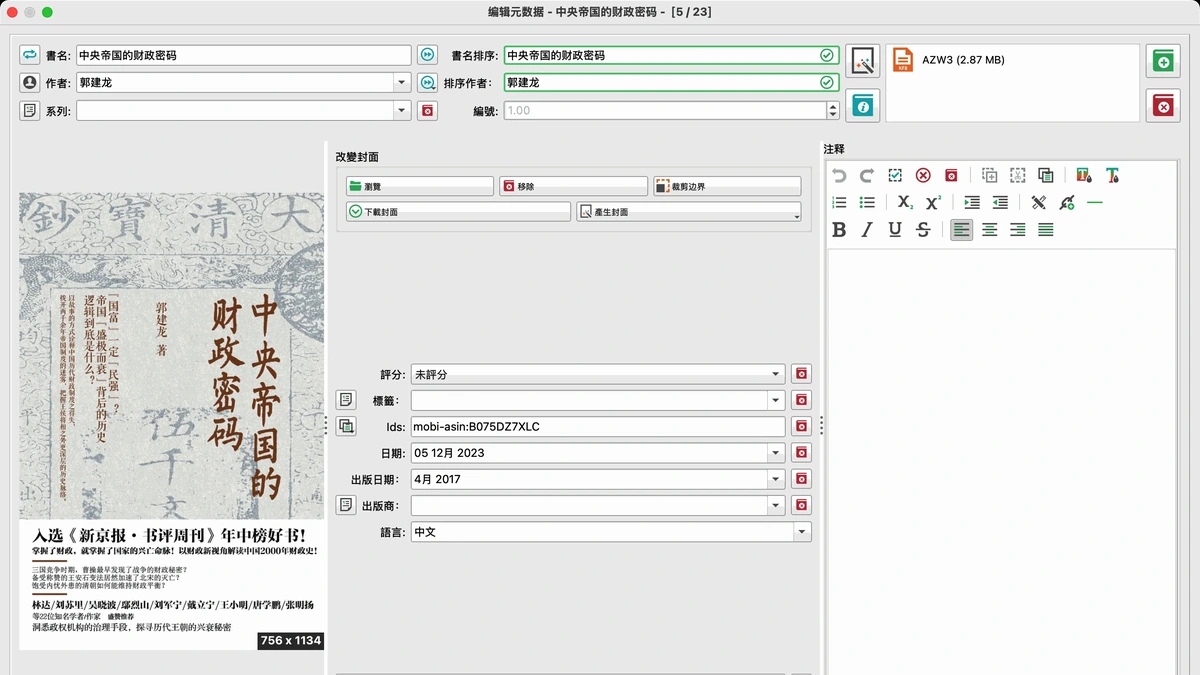Insert a link using the chain icon

tap(1067, 202)
